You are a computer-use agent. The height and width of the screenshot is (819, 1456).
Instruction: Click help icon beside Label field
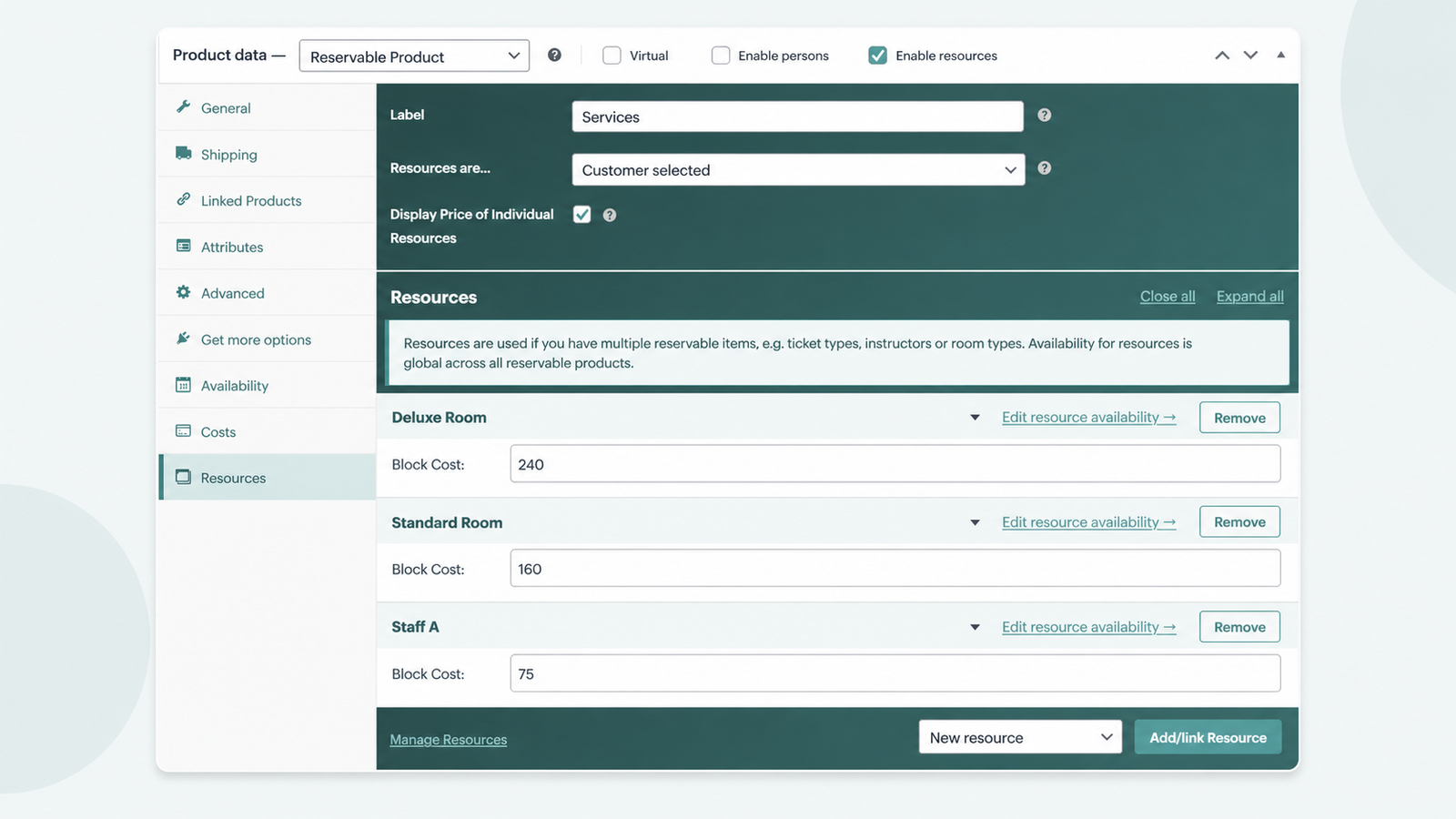(1045, 116)
